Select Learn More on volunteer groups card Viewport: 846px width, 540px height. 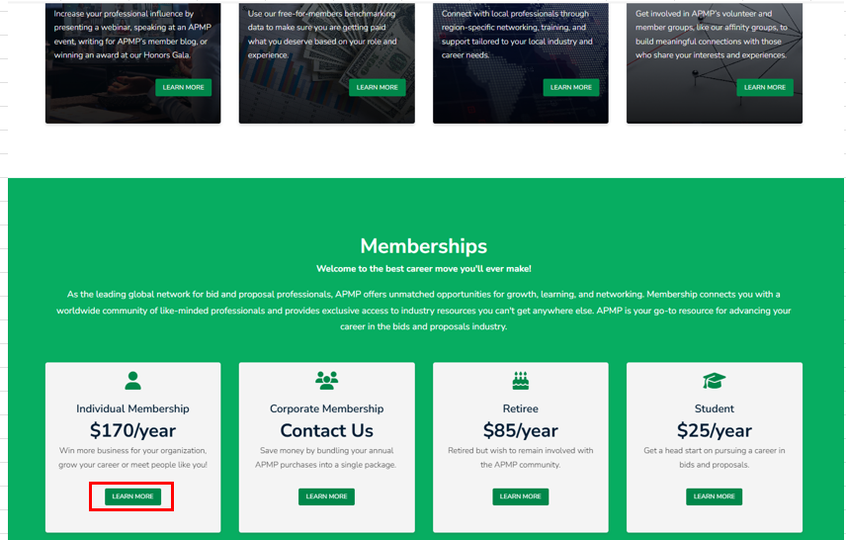[x=765, y=87]
